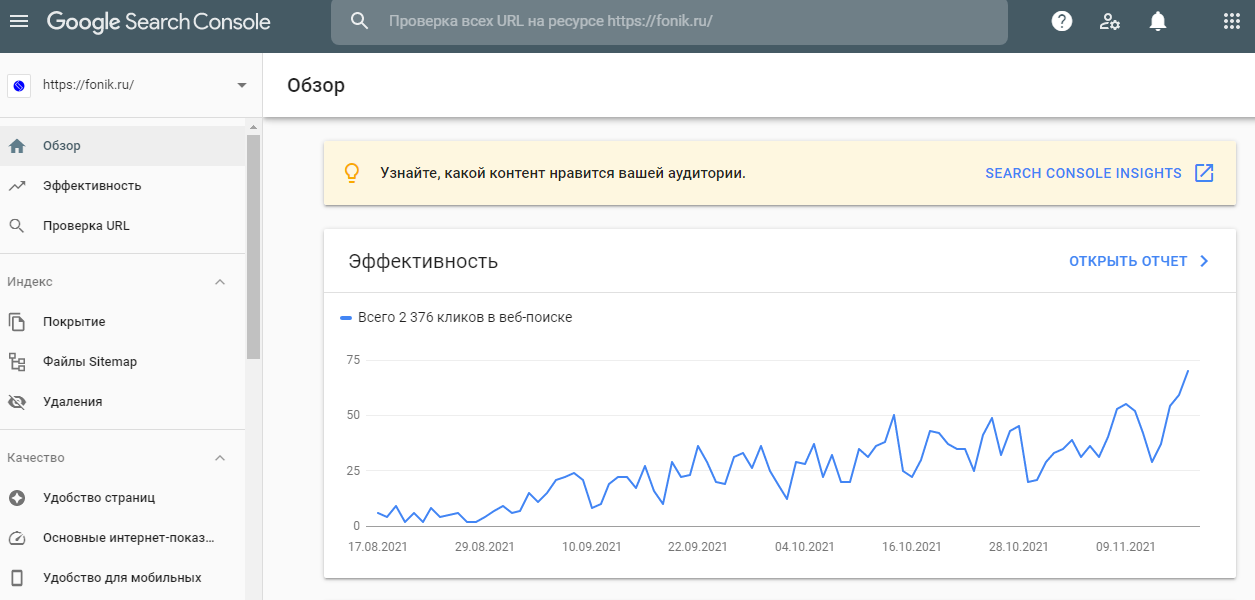Click the 16.10.2021 date label
The height and width of the screenshot is (600, 1255).
point(912,547)
